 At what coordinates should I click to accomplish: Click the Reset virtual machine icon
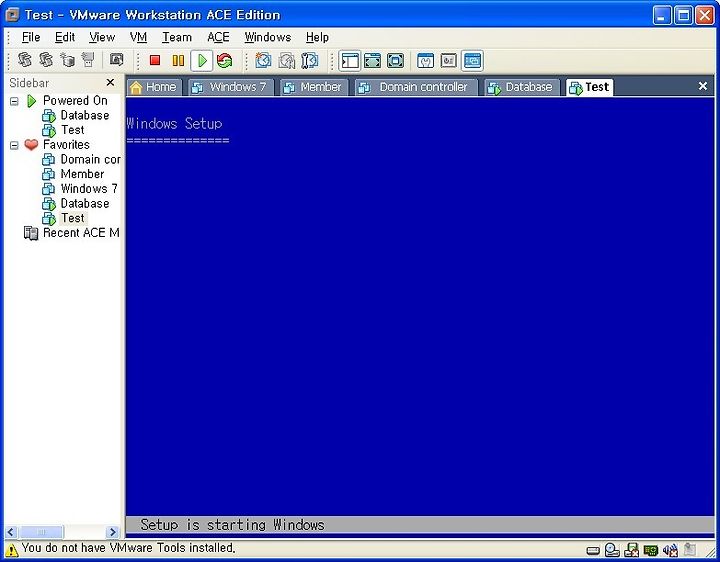coord(225,61)
